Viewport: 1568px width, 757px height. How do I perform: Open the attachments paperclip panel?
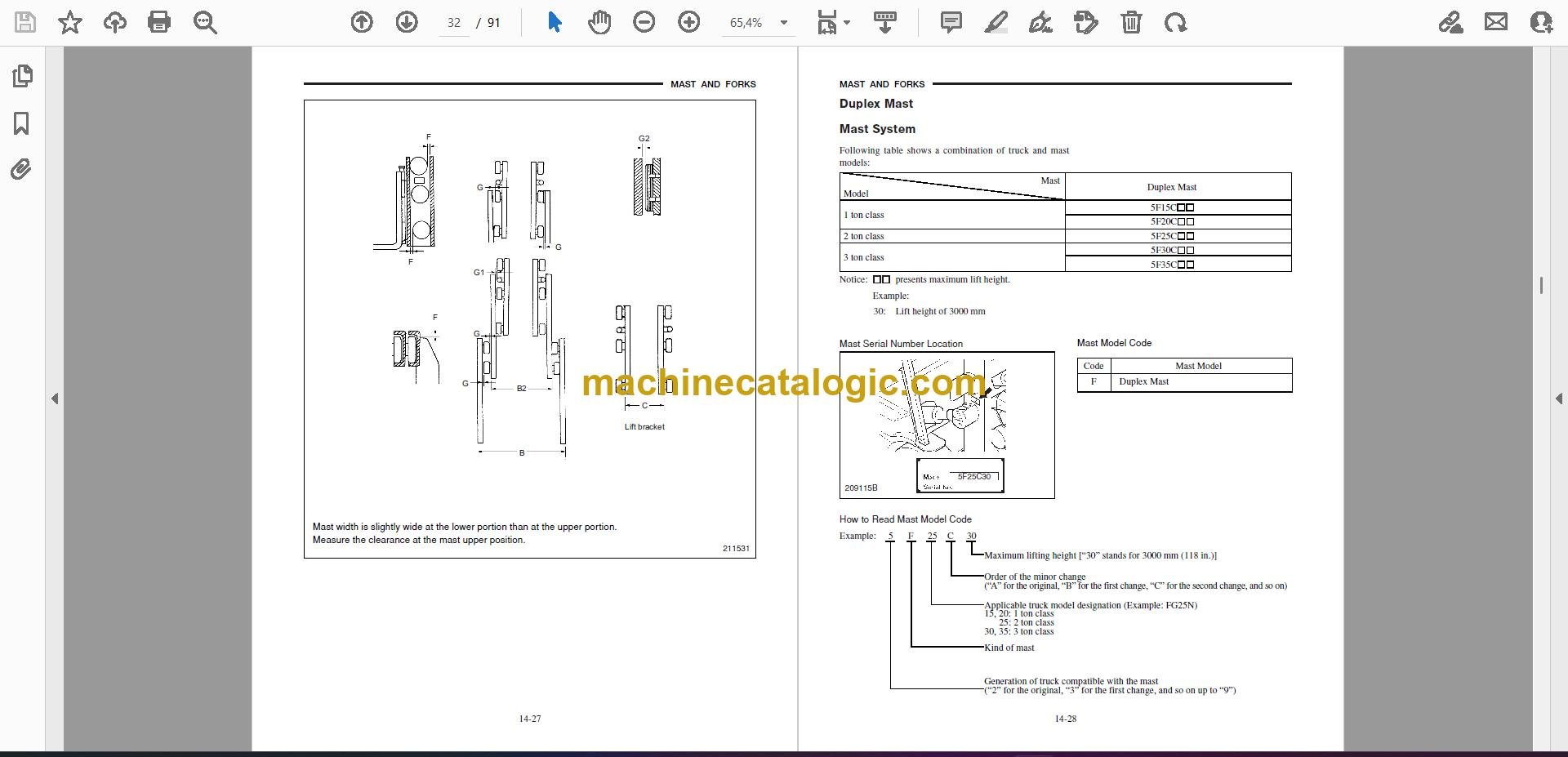[22, 170]
